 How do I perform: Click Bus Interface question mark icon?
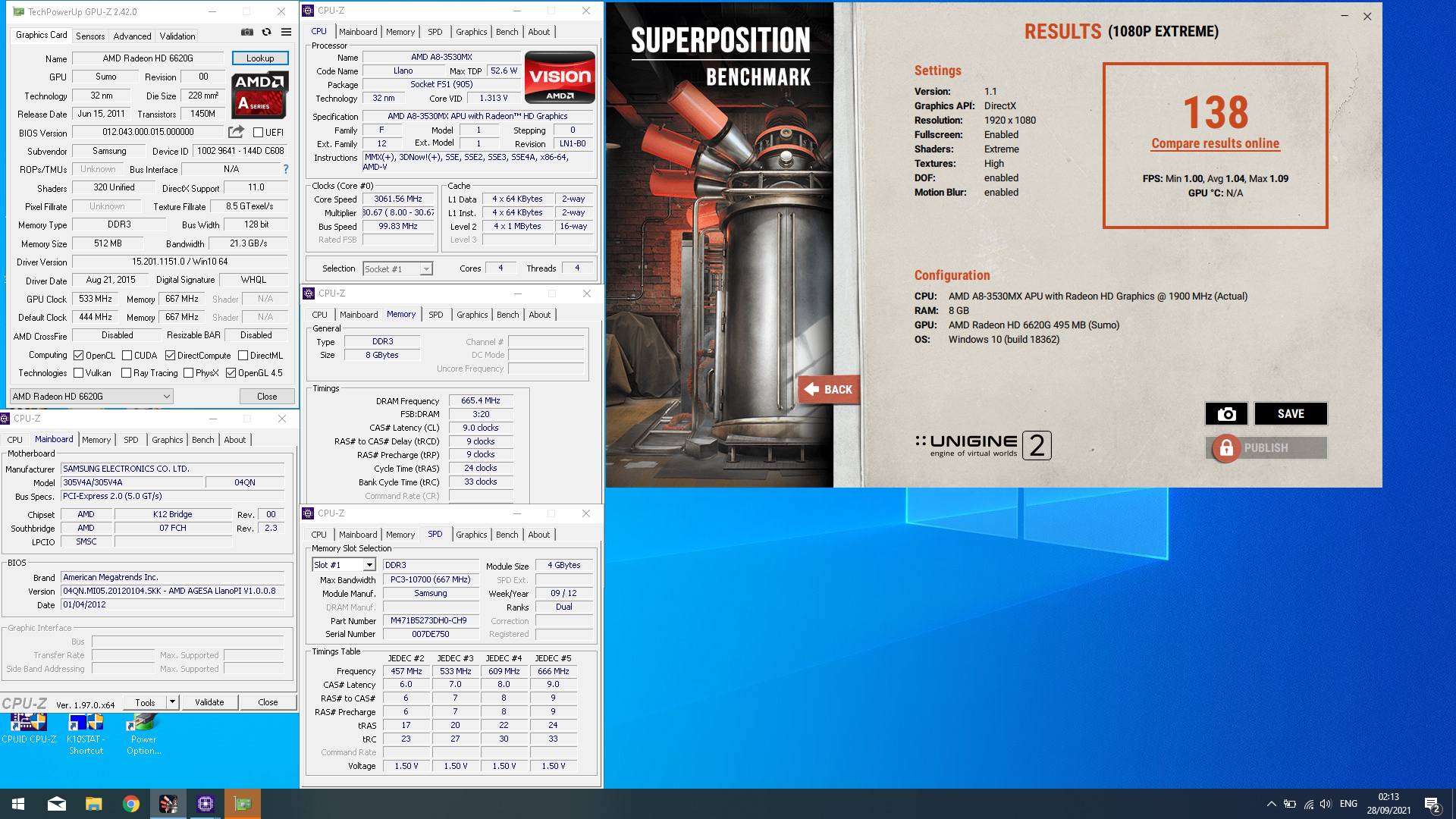[x=286, y=169]
